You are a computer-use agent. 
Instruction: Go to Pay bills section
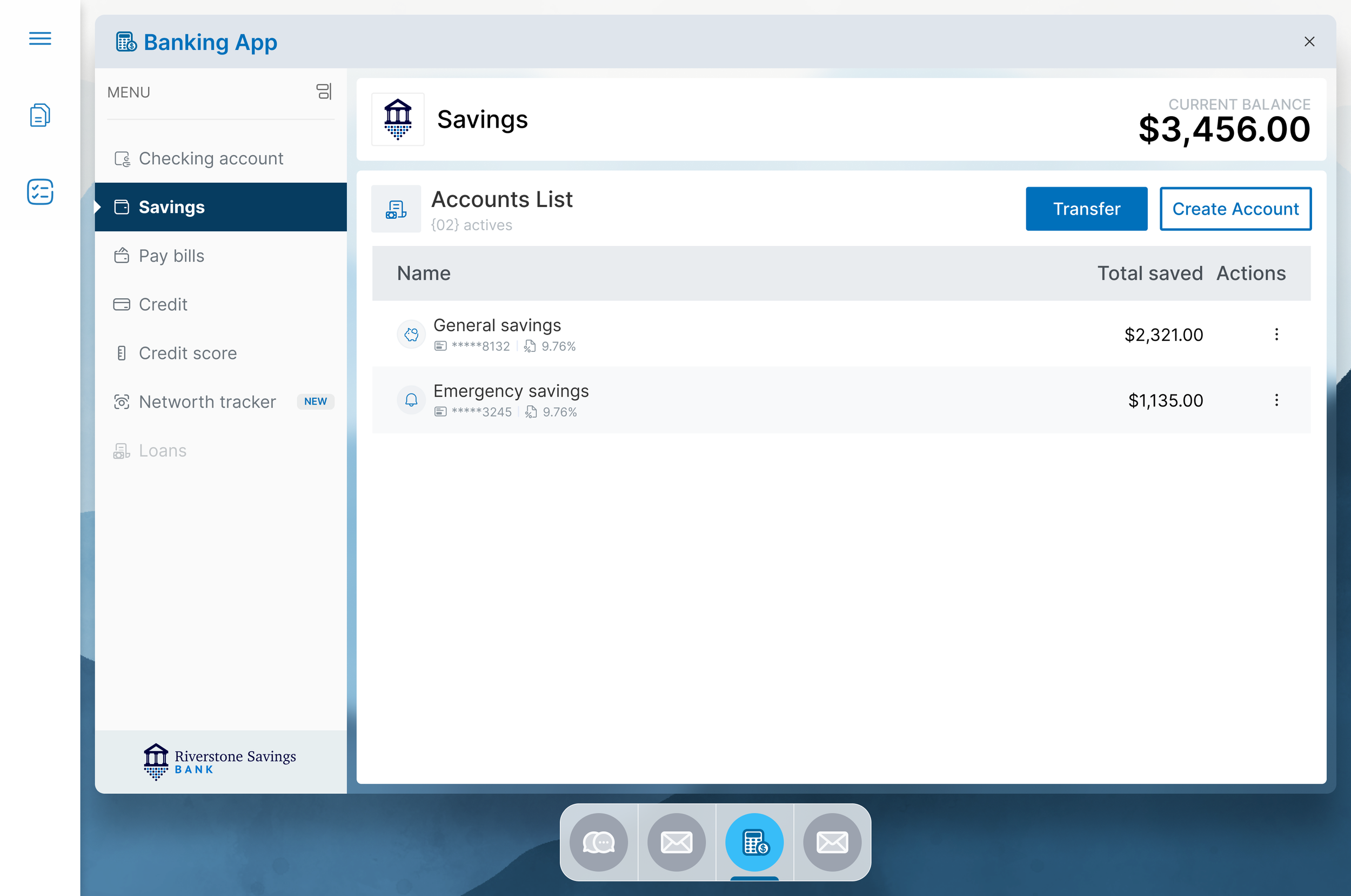171,256
